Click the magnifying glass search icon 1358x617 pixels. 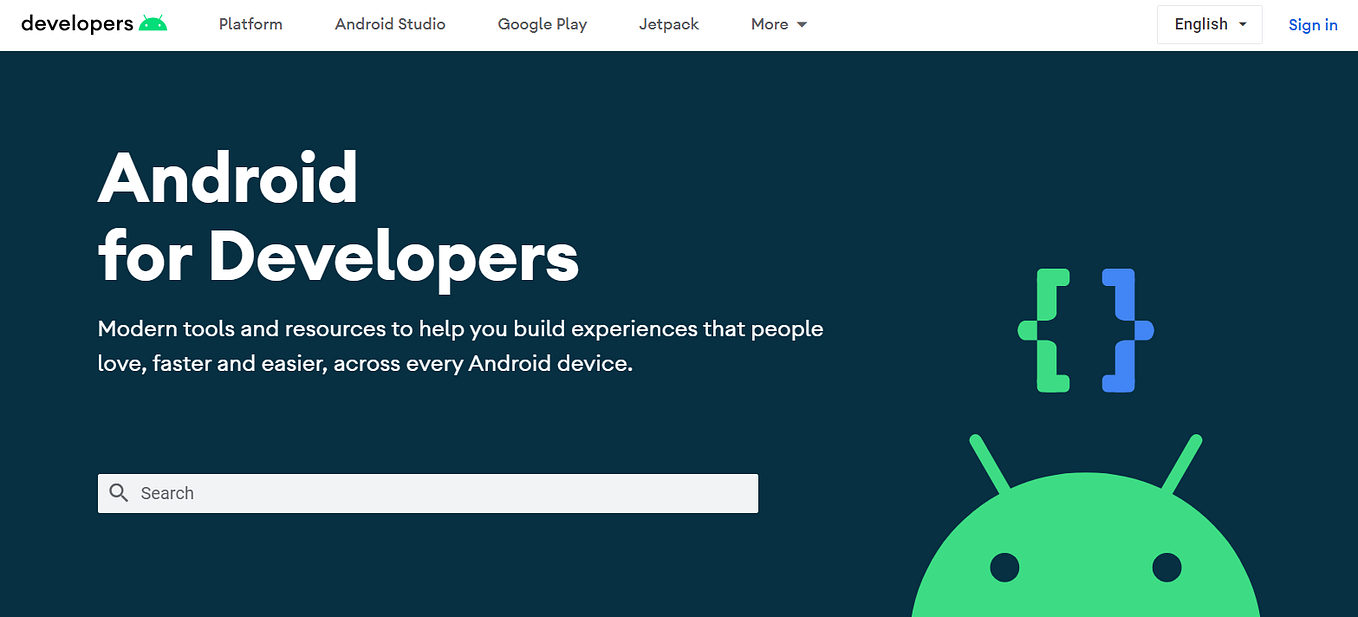click(x=119, y=492)
